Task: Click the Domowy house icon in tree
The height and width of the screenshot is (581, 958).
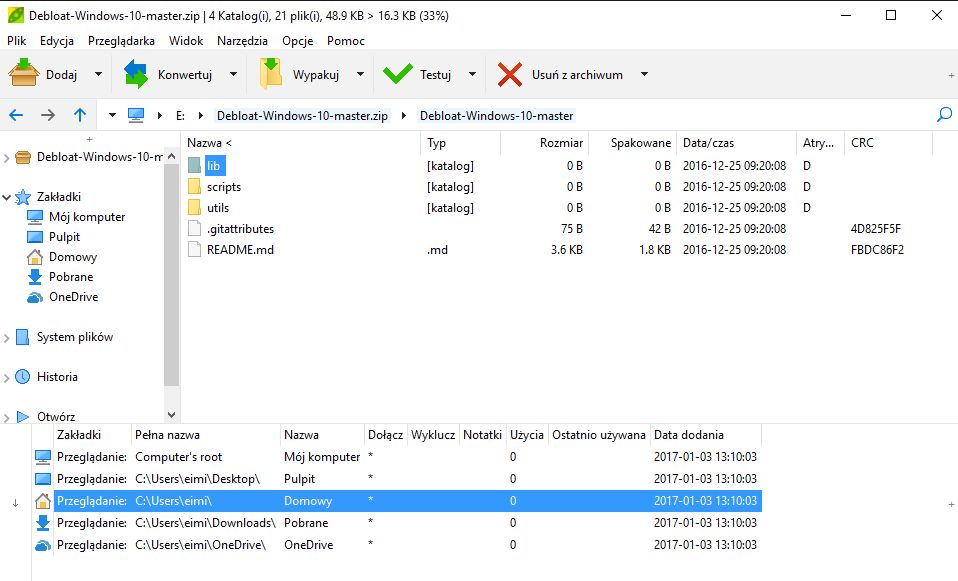Action: [x=35, y=257]
